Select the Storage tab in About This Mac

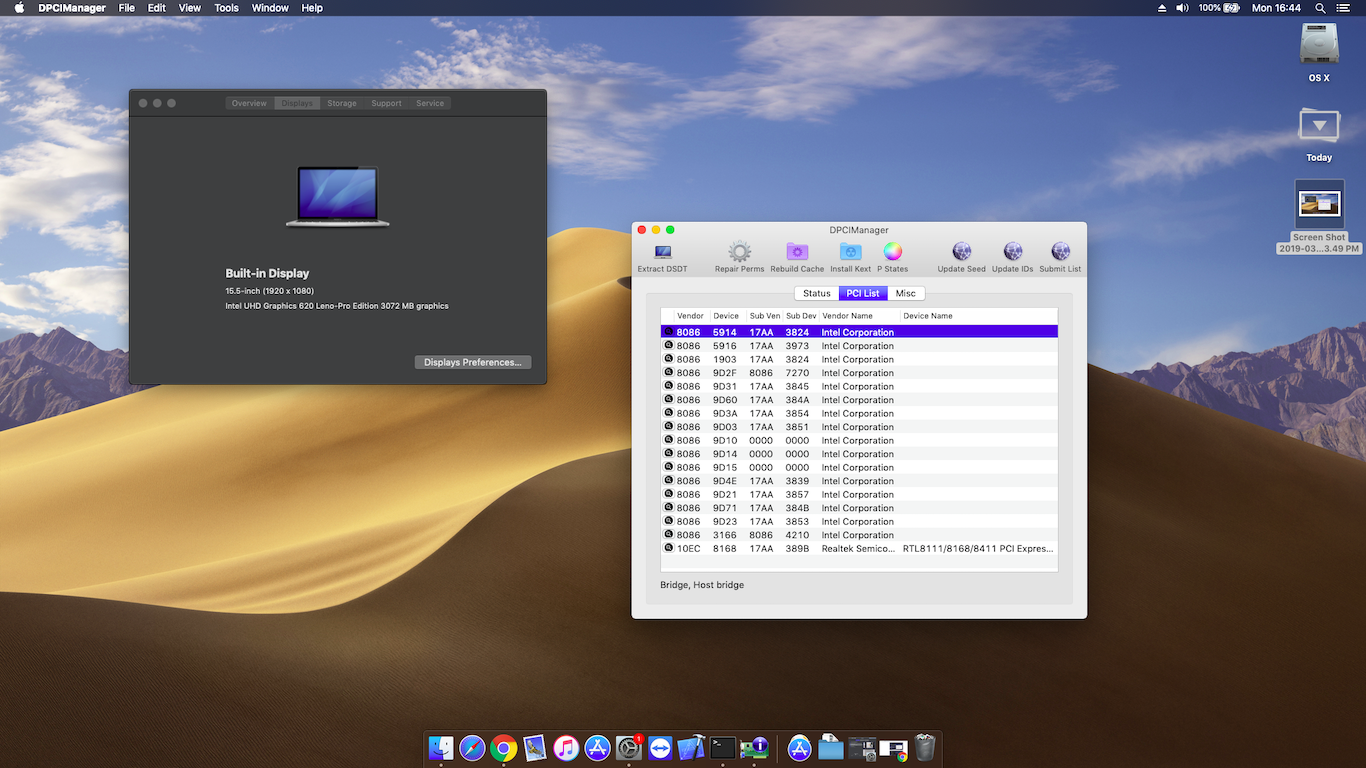(x=342, y=103)
